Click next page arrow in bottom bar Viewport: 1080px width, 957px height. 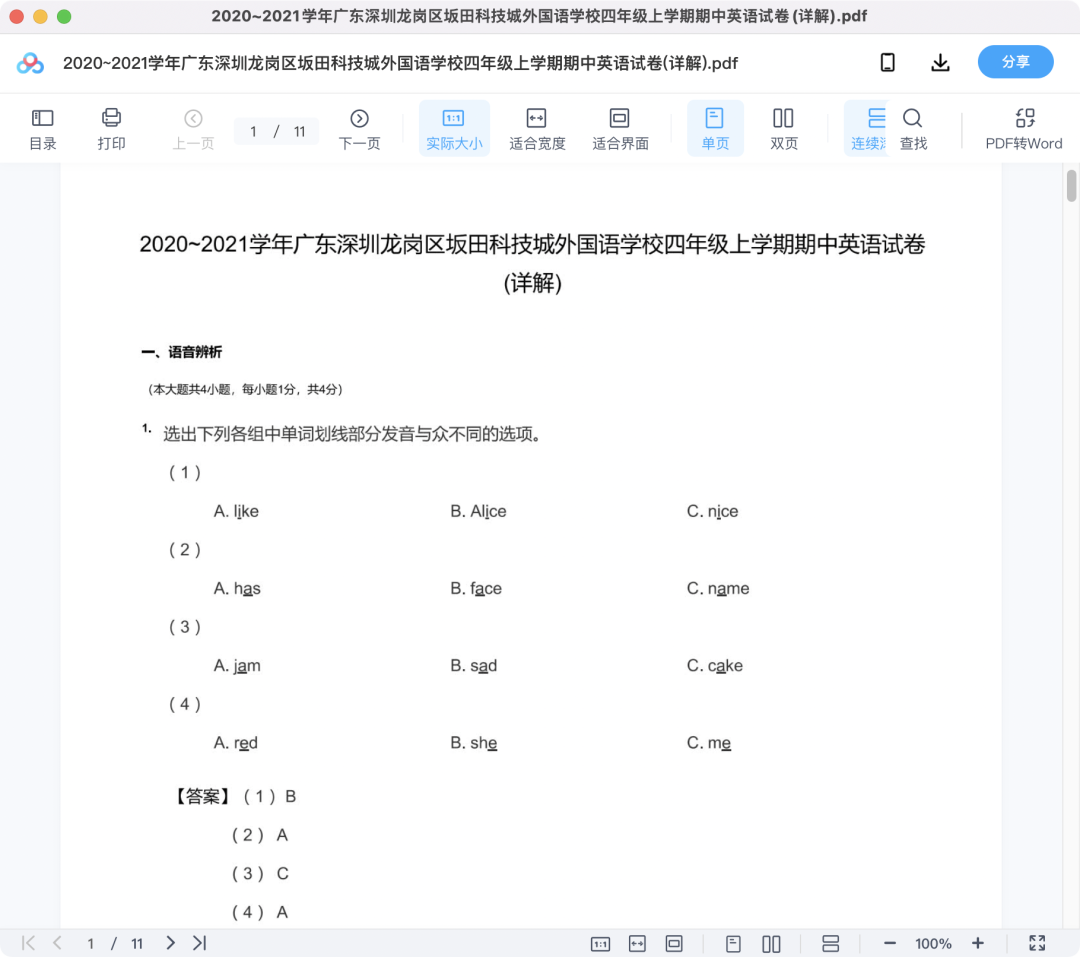(x=170, y=943)
